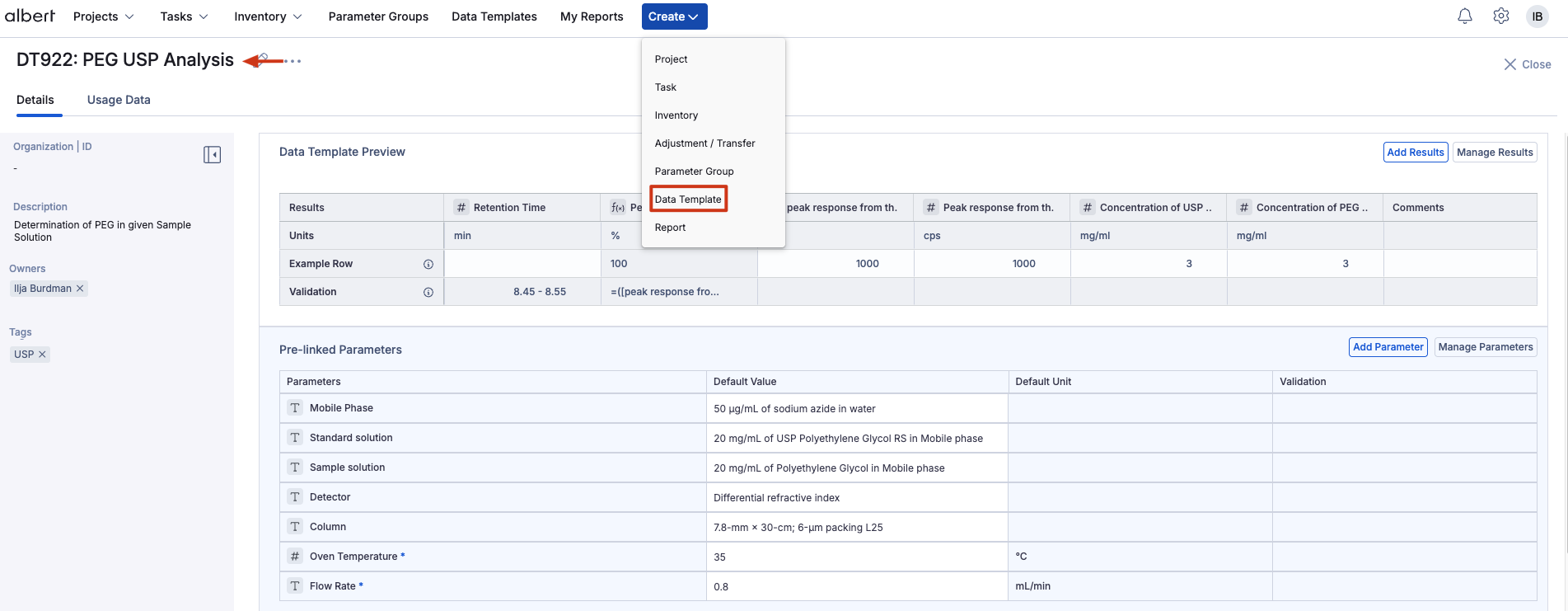Select Task from Create menu

coord(666,87)
